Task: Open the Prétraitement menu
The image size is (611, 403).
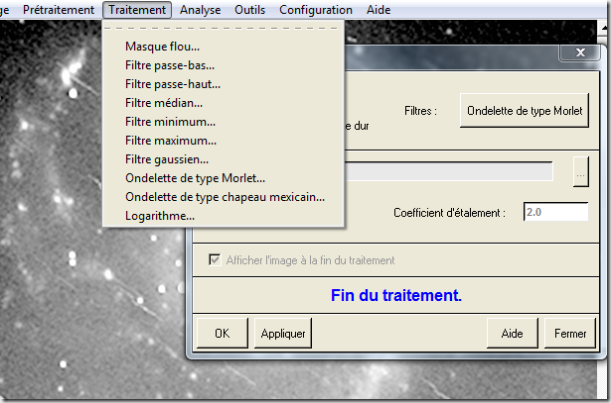Action: (x=58, y=9)
